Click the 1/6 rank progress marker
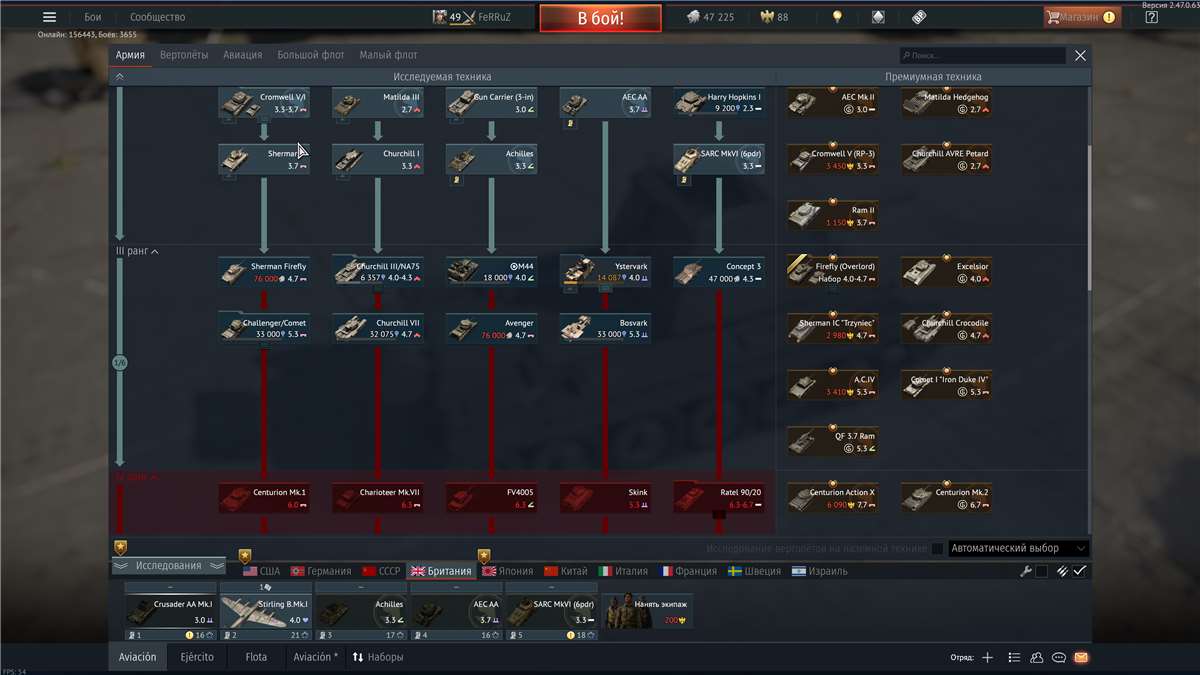 pos(120,363)
